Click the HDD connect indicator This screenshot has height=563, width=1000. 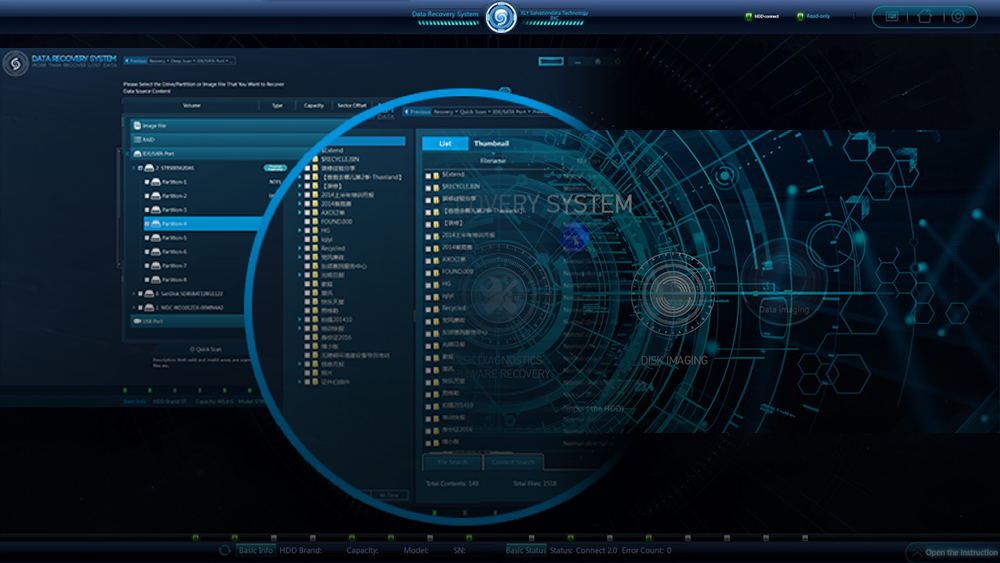761,16
